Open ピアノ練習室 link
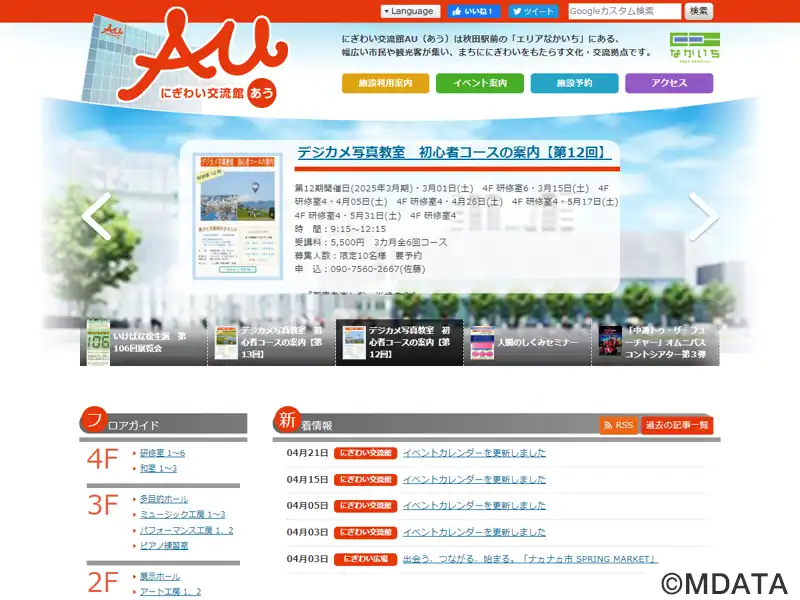This screenshot has width=800, height=600. [164, 545]
